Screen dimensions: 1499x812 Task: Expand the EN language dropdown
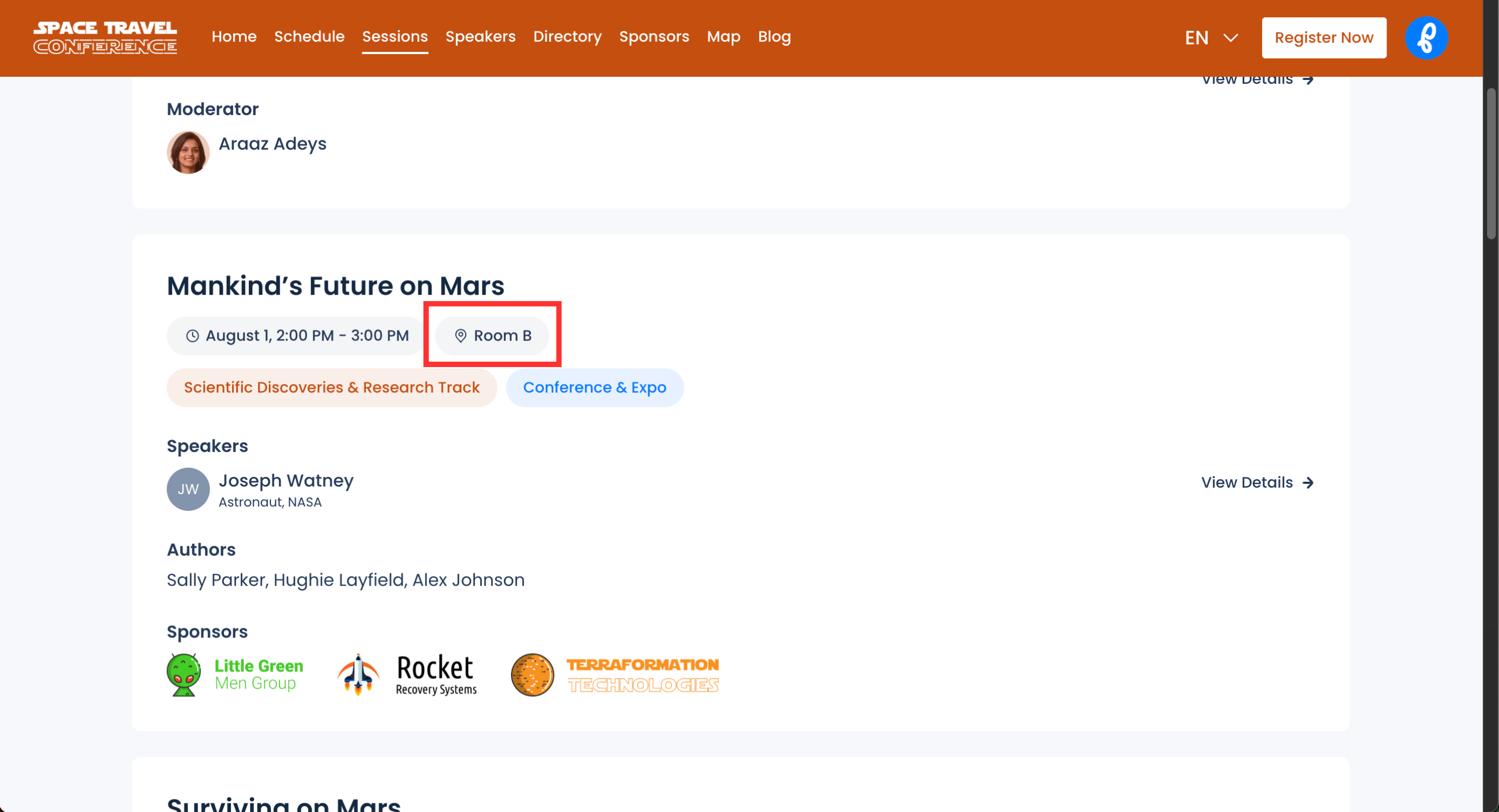pyautogui.click(x=1211, y=38)
